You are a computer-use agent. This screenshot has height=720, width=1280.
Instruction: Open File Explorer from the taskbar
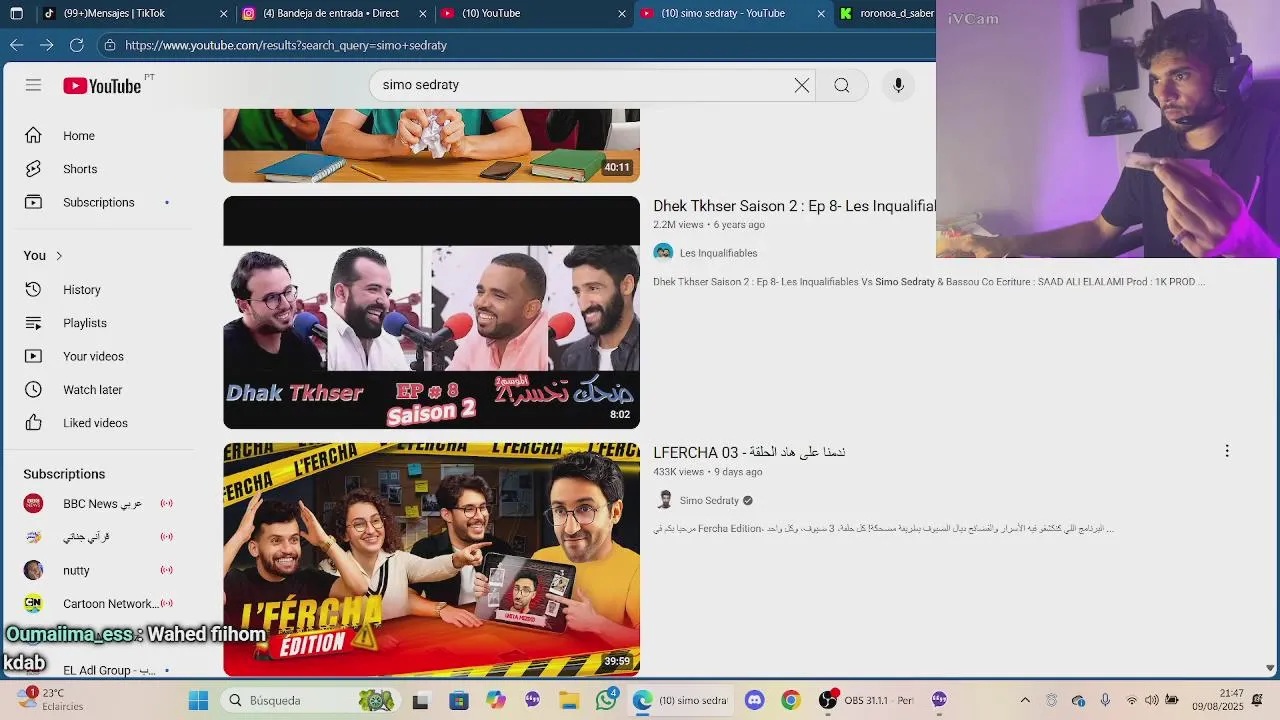[x=569, y=700]
